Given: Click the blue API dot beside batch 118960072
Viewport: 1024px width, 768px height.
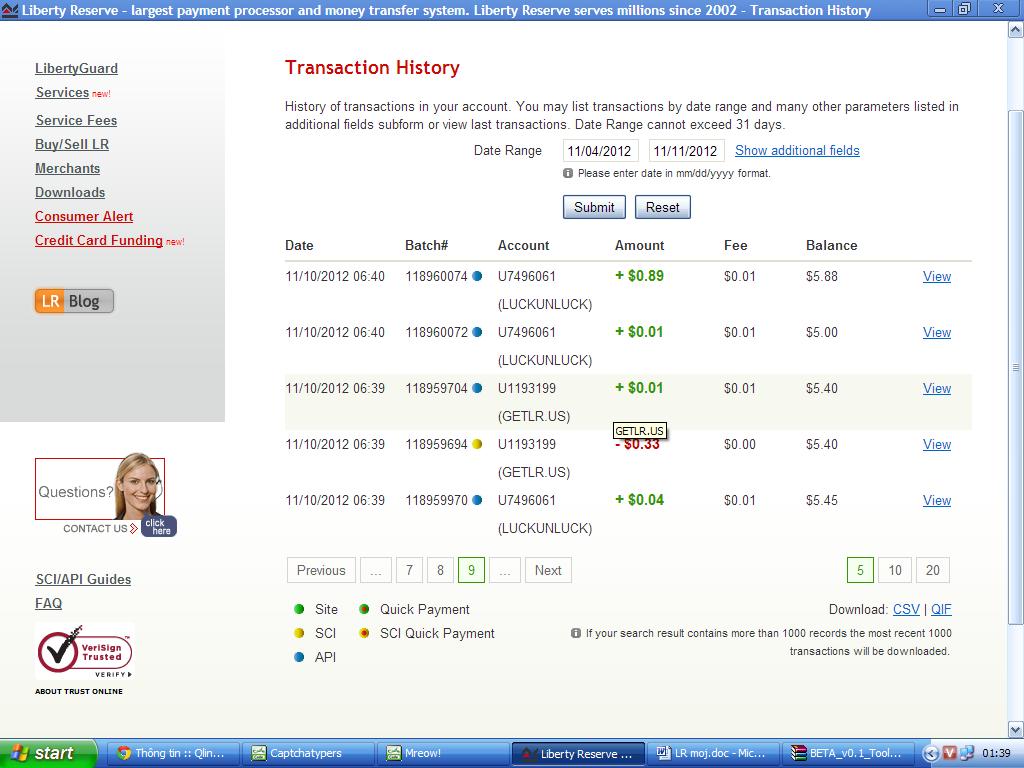Looking at the screenshot, I should point(477,332).
